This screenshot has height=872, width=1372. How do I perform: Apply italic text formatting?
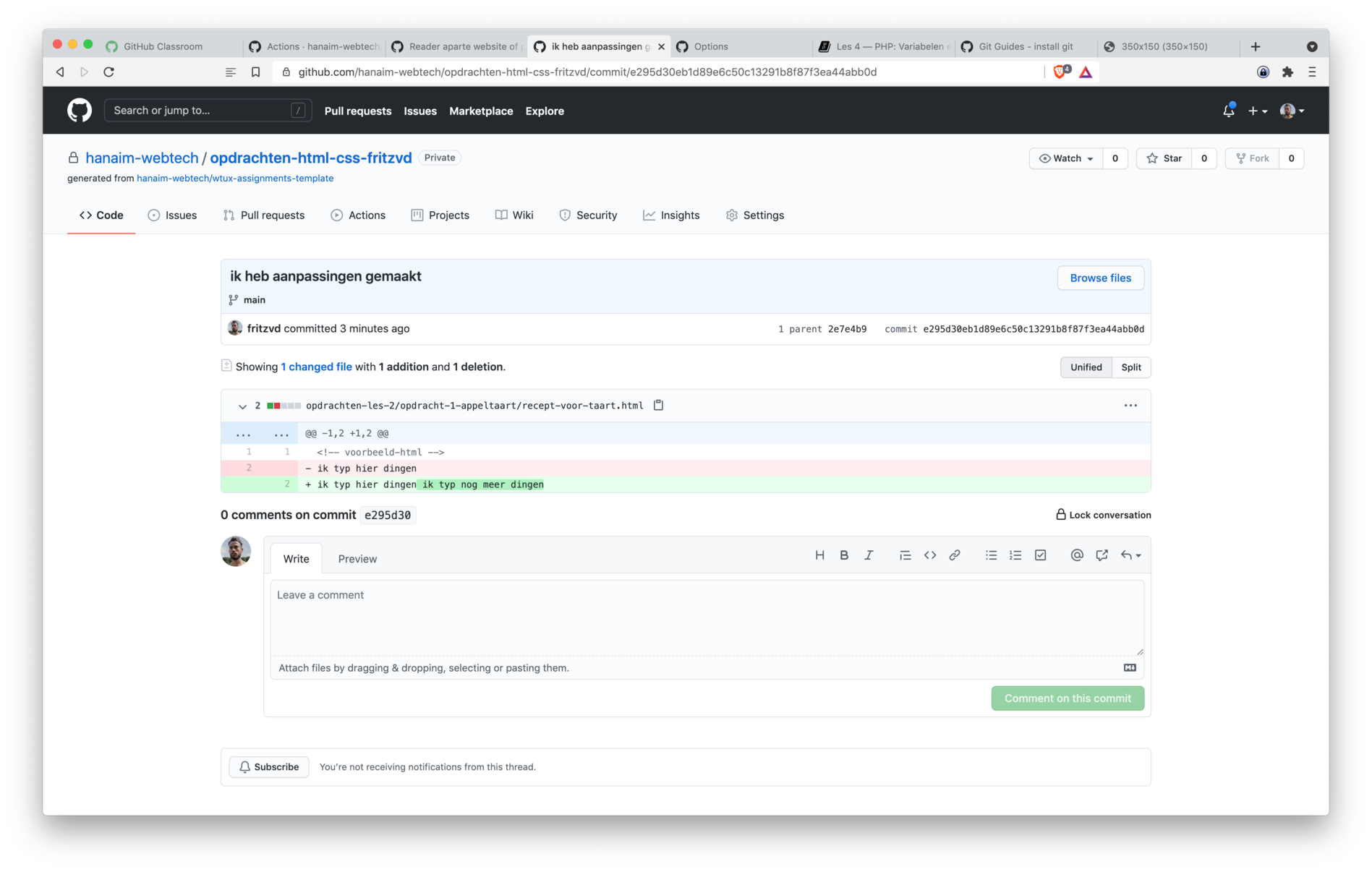coord(869,555)
